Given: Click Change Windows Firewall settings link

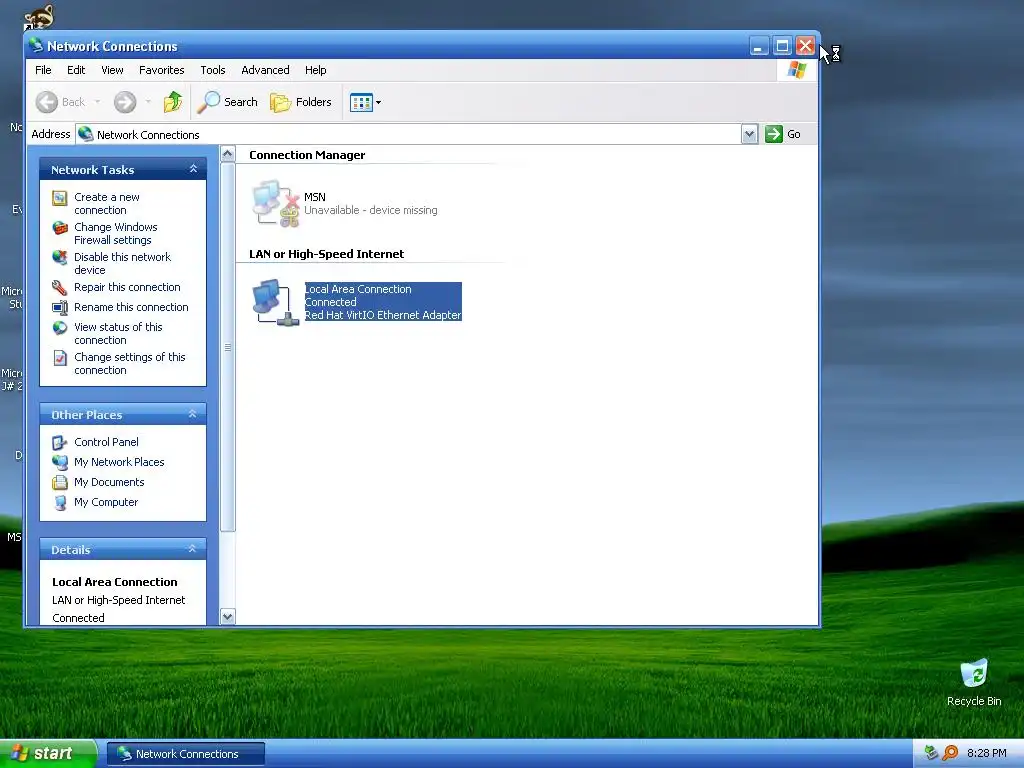Looking at the screenshot, I should [x=116, y=233].
